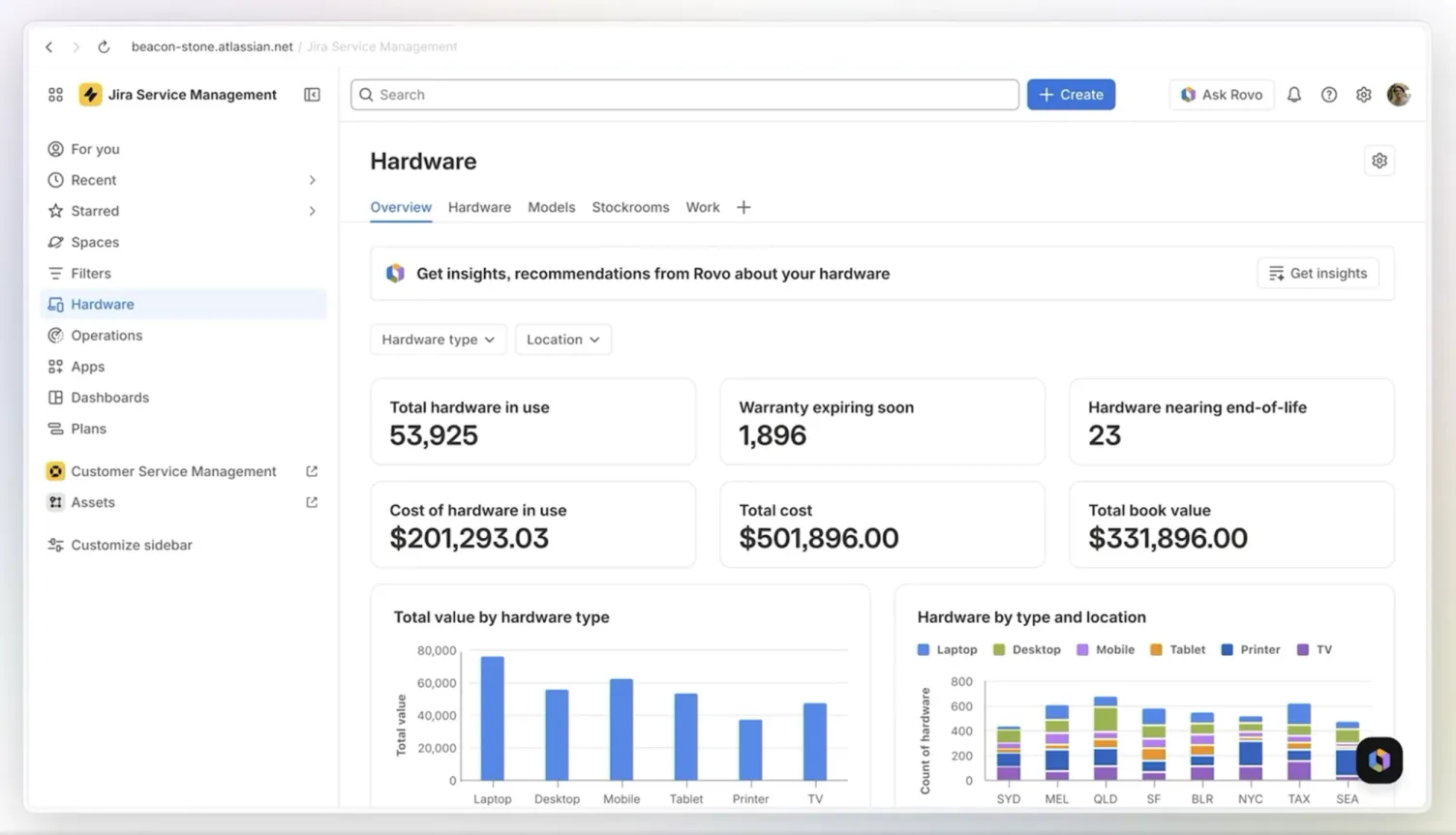Open Customer Service Management external link icon
1456x835 pixels.
tap(312, 471)
